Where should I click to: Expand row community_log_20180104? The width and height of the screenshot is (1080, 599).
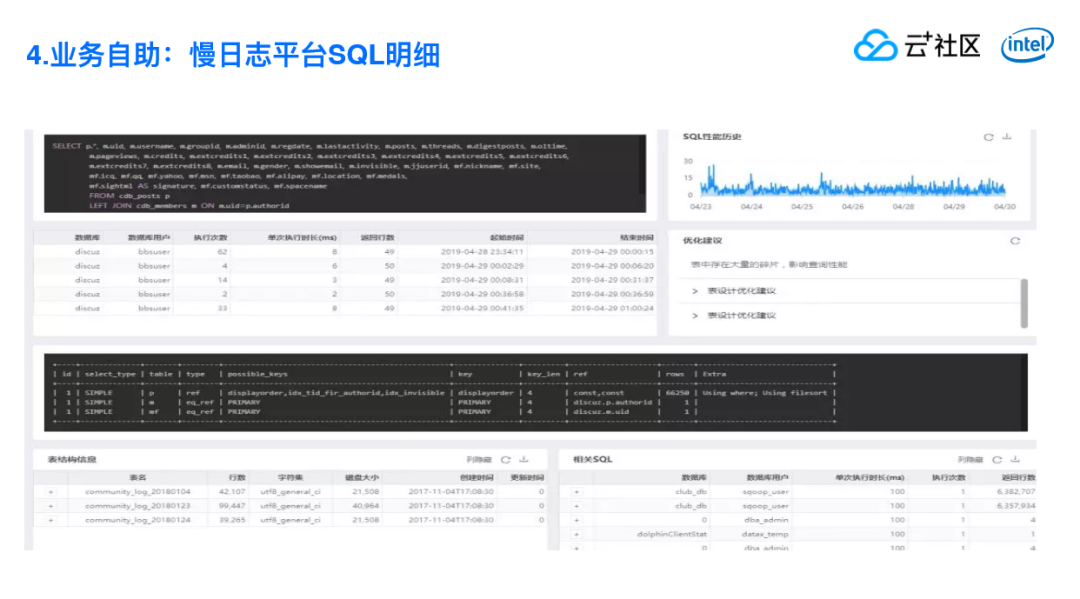[x=50, y=492]
